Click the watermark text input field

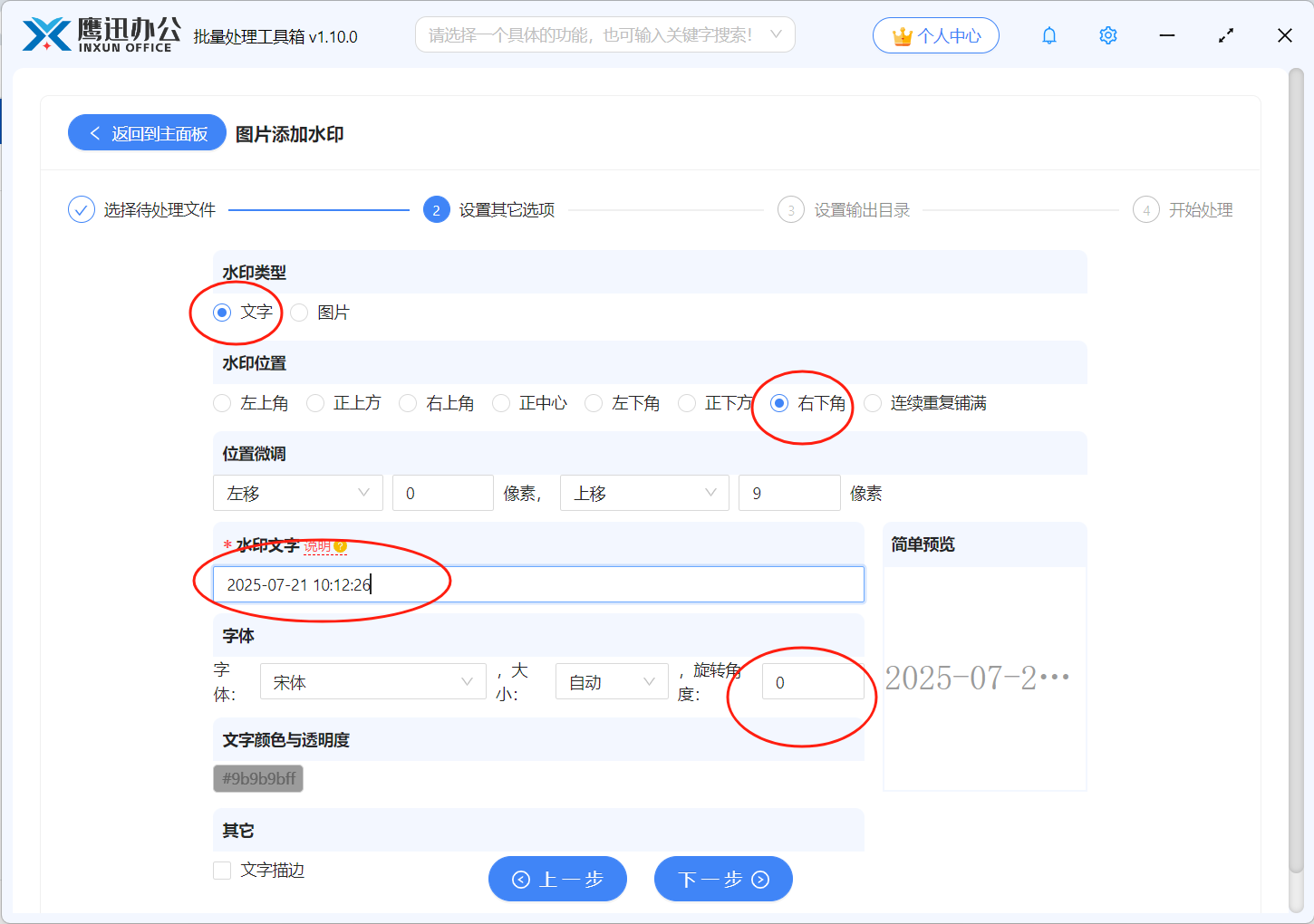[538, 584]
